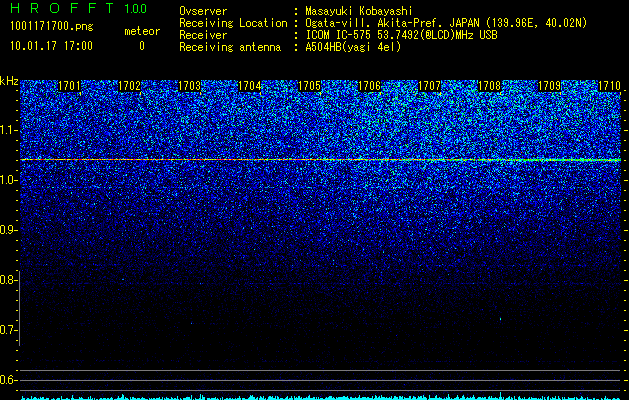The width and height of the screenshot is (629, 400).
Task: Click the 0.9 frequency axis label
Action: coord(8,230)
